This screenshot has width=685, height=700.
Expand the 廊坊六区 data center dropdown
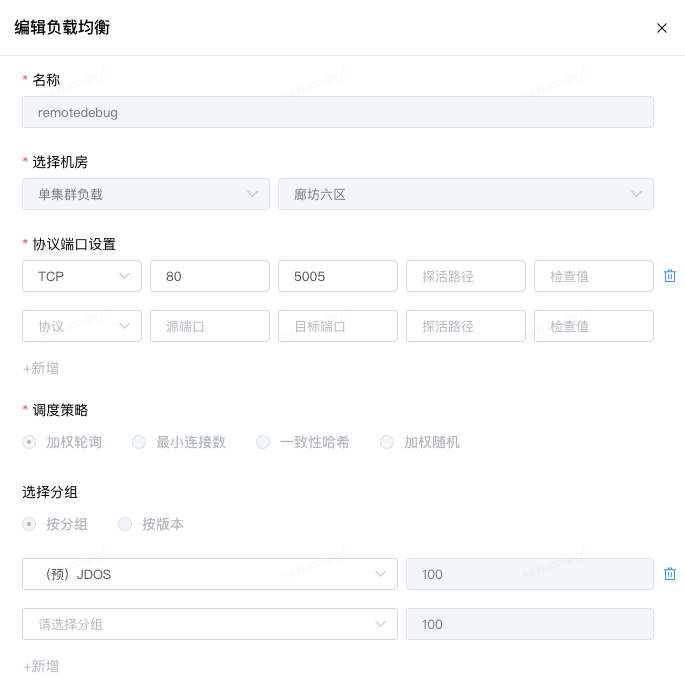466,194
